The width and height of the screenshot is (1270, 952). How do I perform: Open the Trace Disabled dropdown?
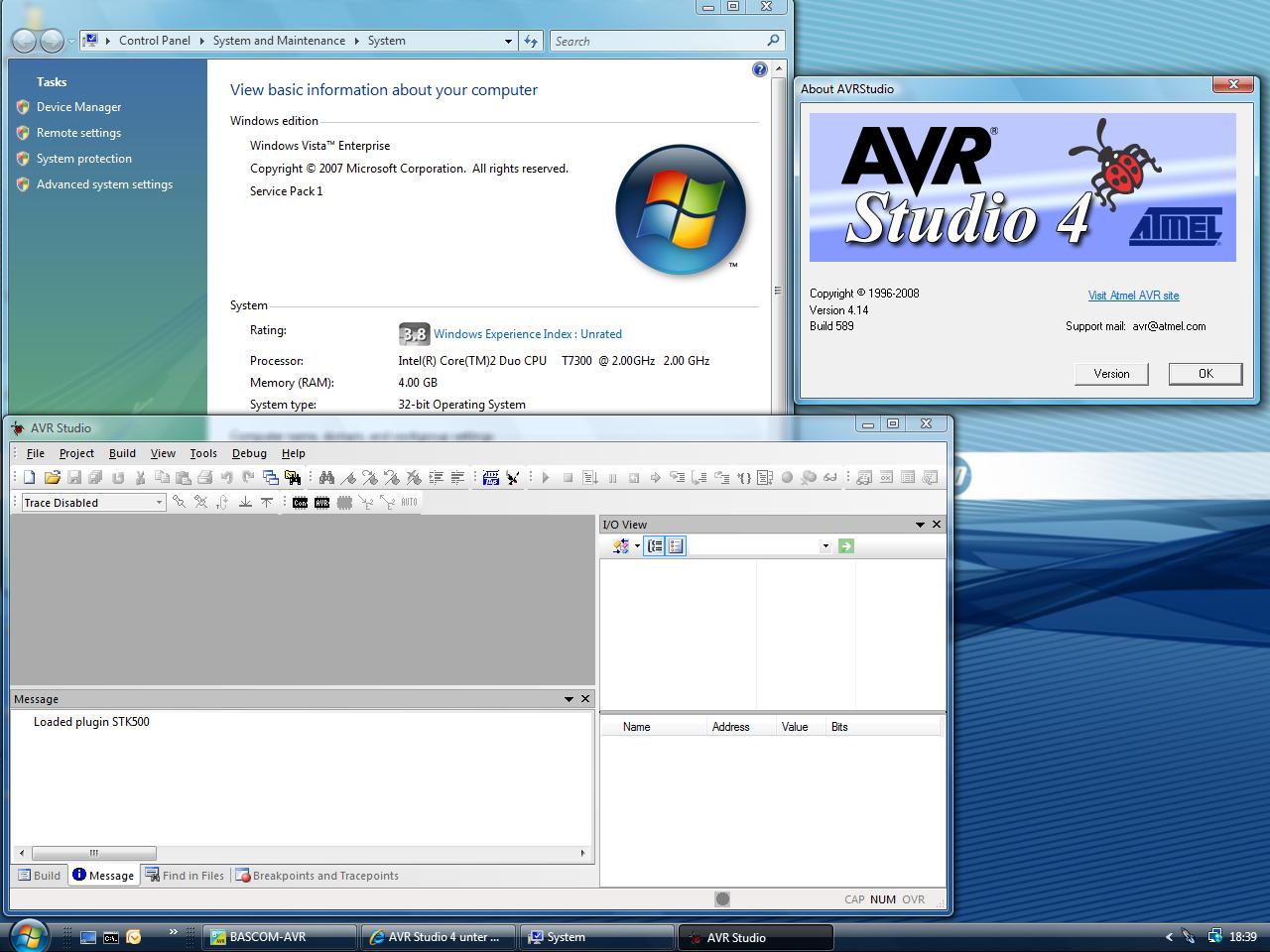[158, 503]
